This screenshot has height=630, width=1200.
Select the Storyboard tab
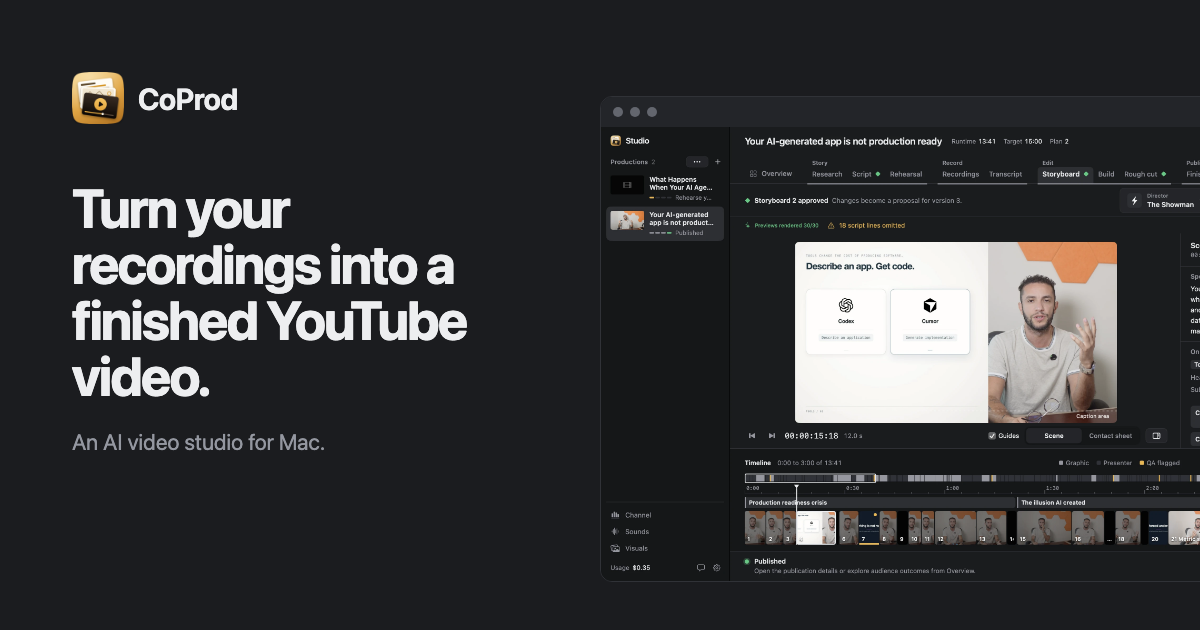coord(1065,174)
